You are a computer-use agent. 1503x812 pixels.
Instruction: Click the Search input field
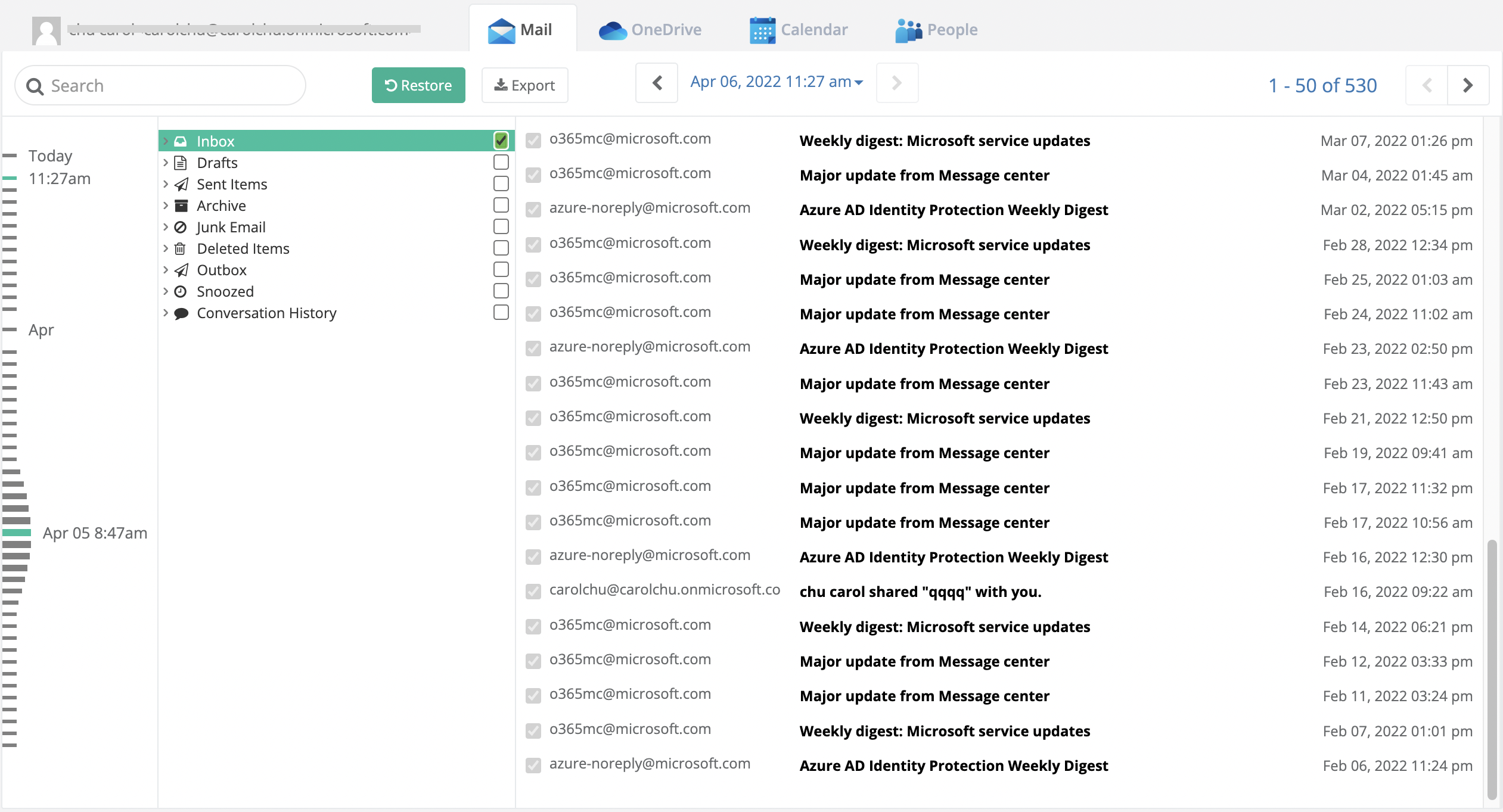coord(160,85)
